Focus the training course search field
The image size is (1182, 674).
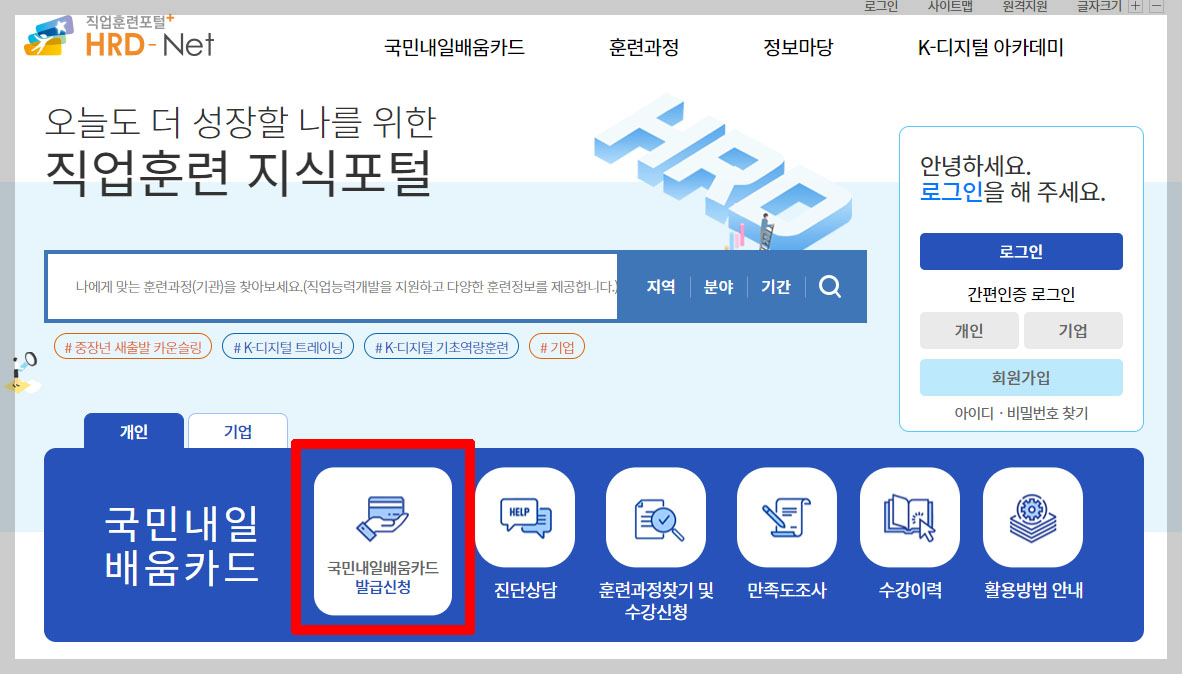click(332, 286)
